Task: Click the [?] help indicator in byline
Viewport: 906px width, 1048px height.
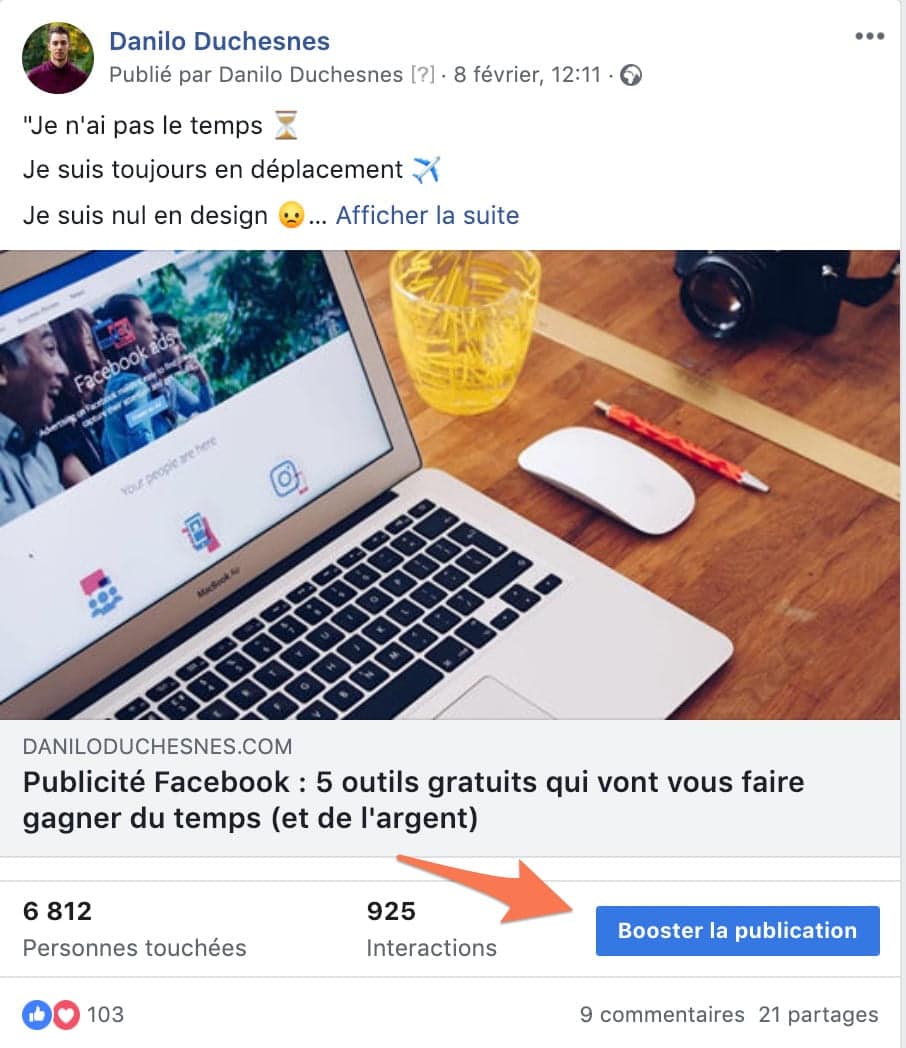Action: [422, 74]
